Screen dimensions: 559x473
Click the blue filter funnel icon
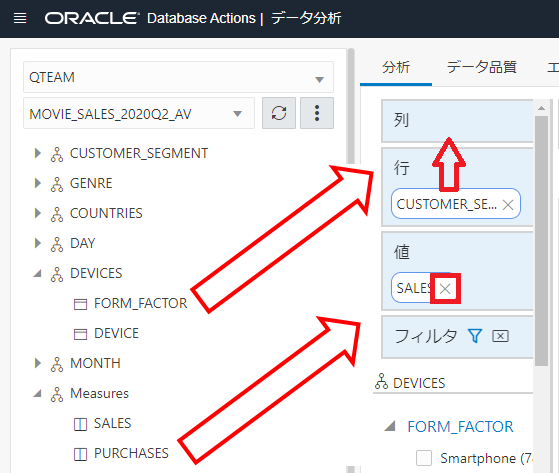[475, 336]
